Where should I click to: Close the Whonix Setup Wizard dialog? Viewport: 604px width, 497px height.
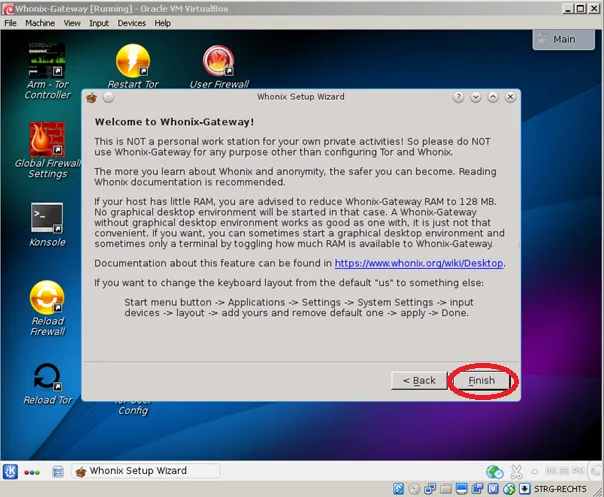coord(510,97)
